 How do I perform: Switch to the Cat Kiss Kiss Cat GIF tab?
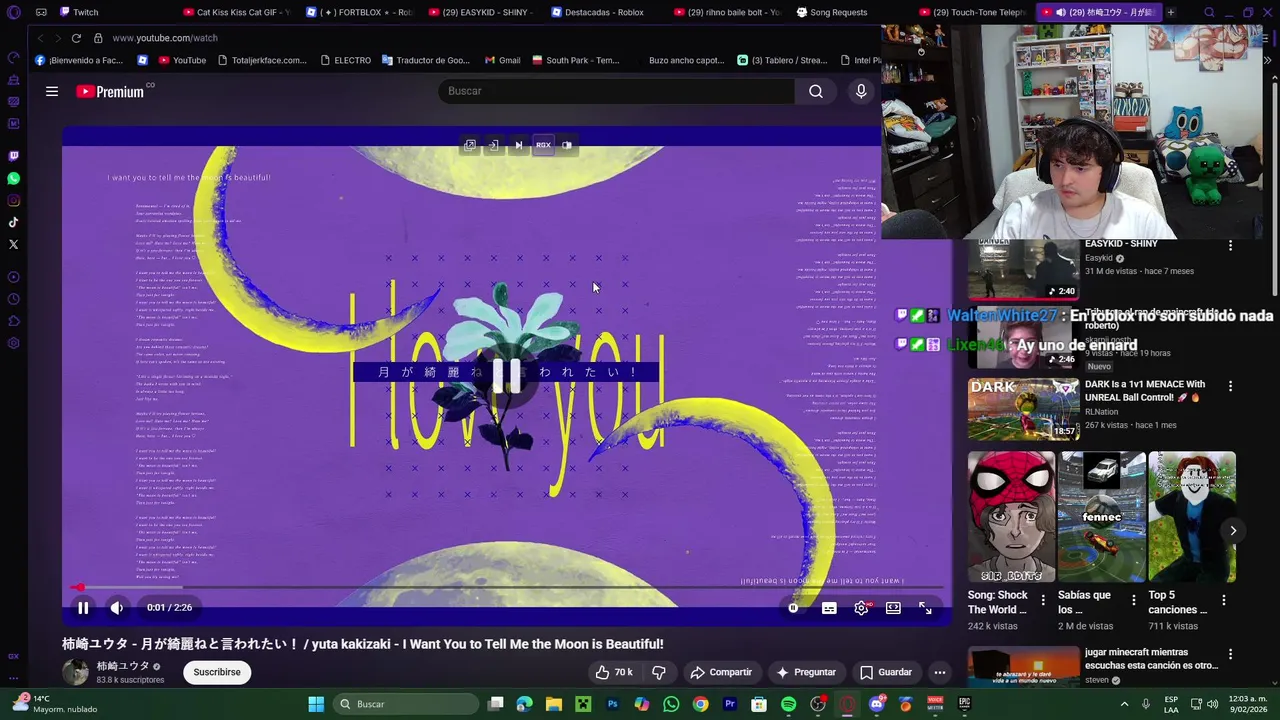point(238,12)
